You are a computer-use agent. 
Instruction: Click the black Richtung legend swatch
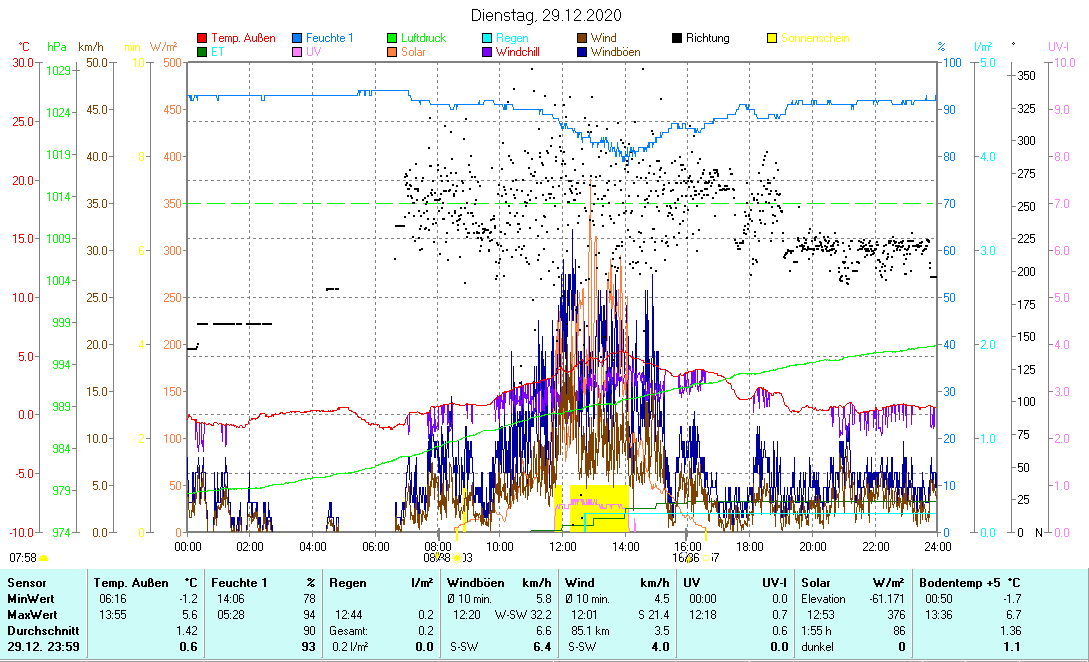pyautogui.click(x=678, y=39)
